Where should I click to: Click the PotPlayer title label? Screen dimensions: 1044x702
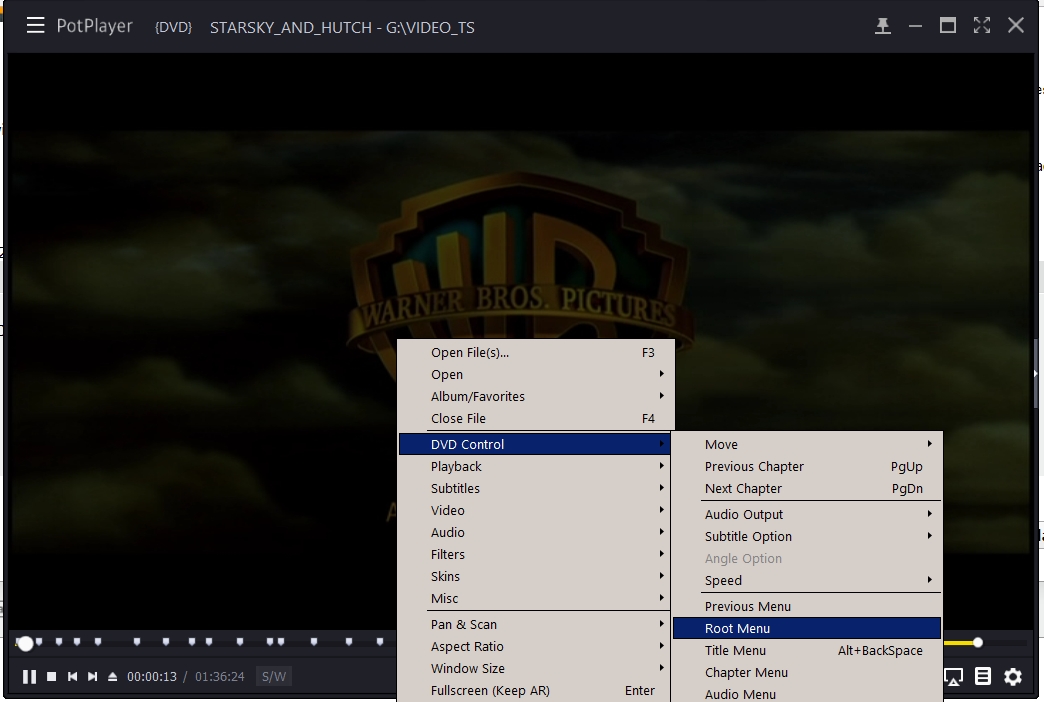[95, 26]
